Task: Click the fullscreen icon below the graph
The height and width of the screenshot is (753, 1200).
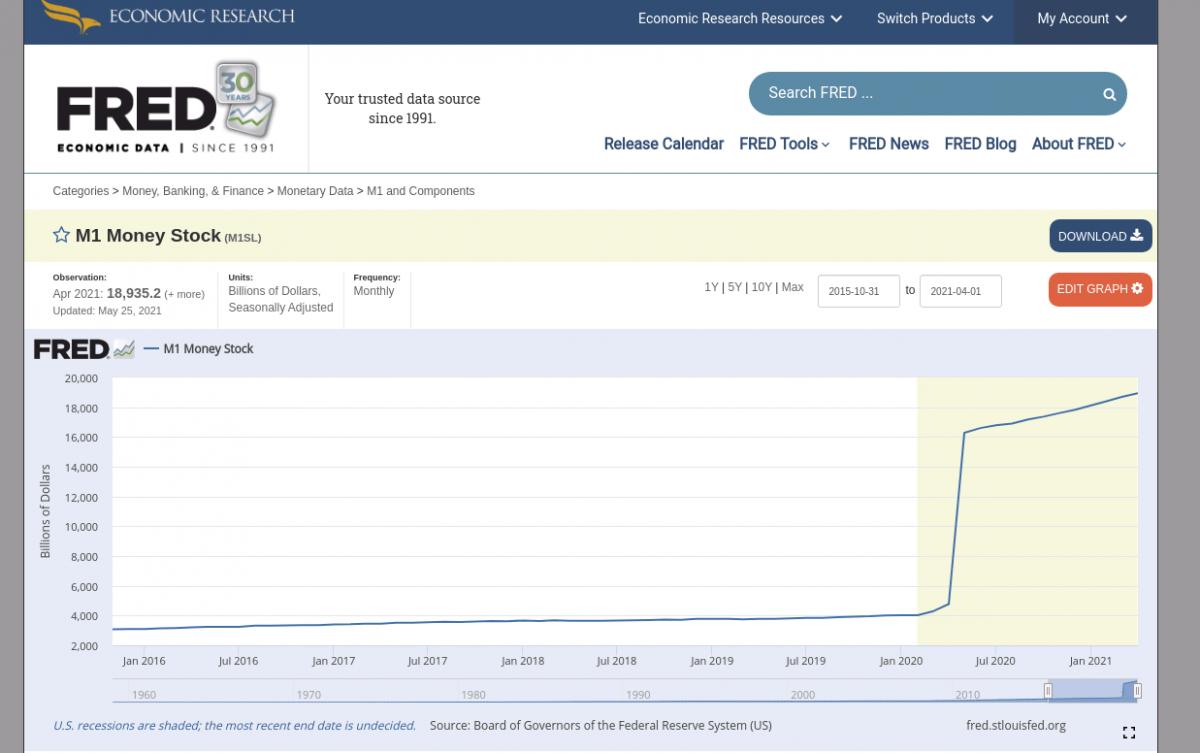Action: (1129, 733)
